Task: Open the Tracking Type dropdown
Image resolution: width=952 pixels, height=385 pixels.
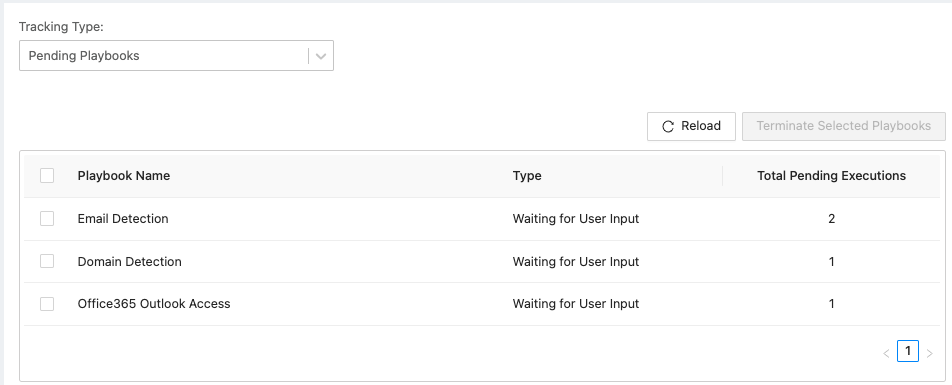Action: pos(176,56)
